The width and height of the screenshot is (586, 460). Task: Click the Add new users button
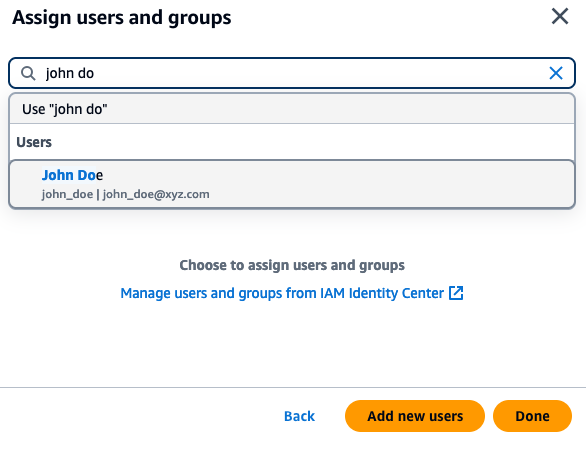point(415,416)
